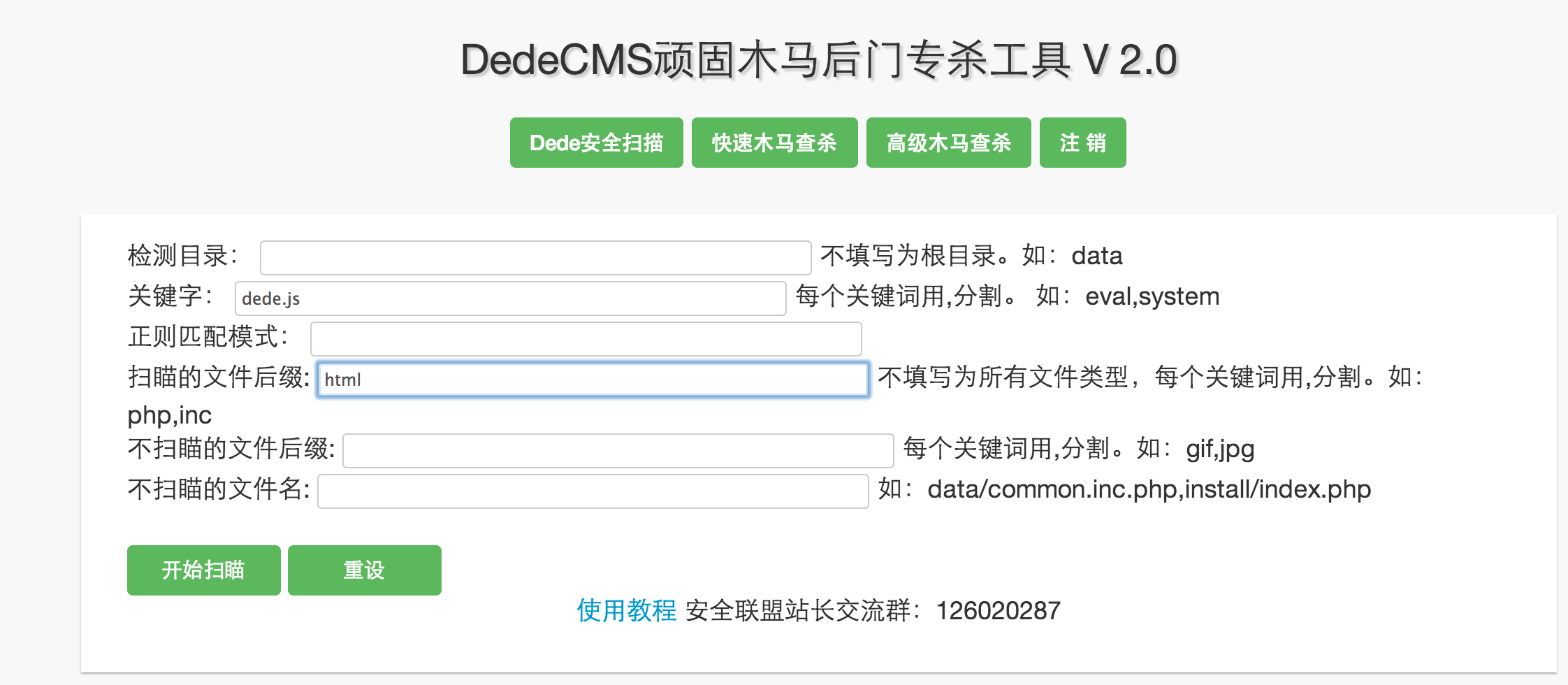The height and width of the screenshot is (685, 1568).
Task: Open the Dede安全扫描 tab
Action: coord(596,143)
